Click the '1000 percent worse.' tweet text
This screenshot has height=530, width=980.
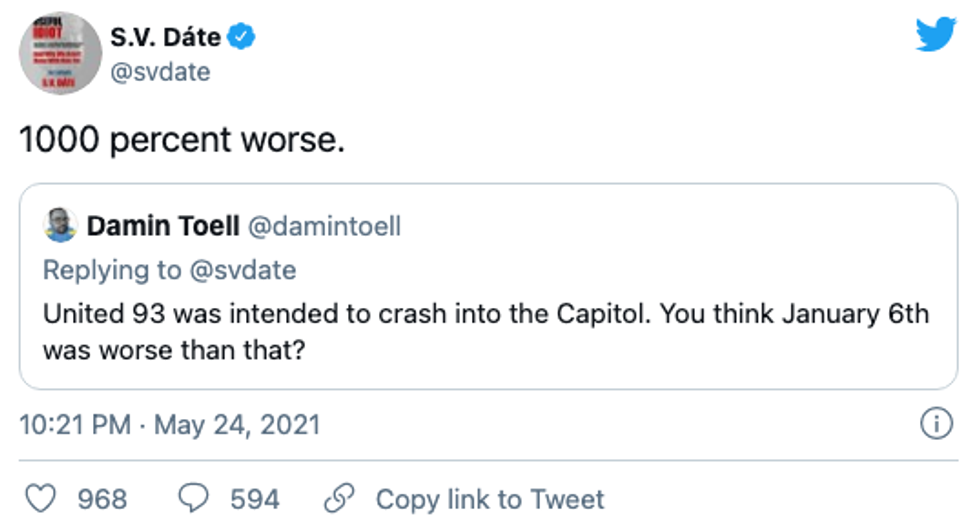tap(182, 139)
